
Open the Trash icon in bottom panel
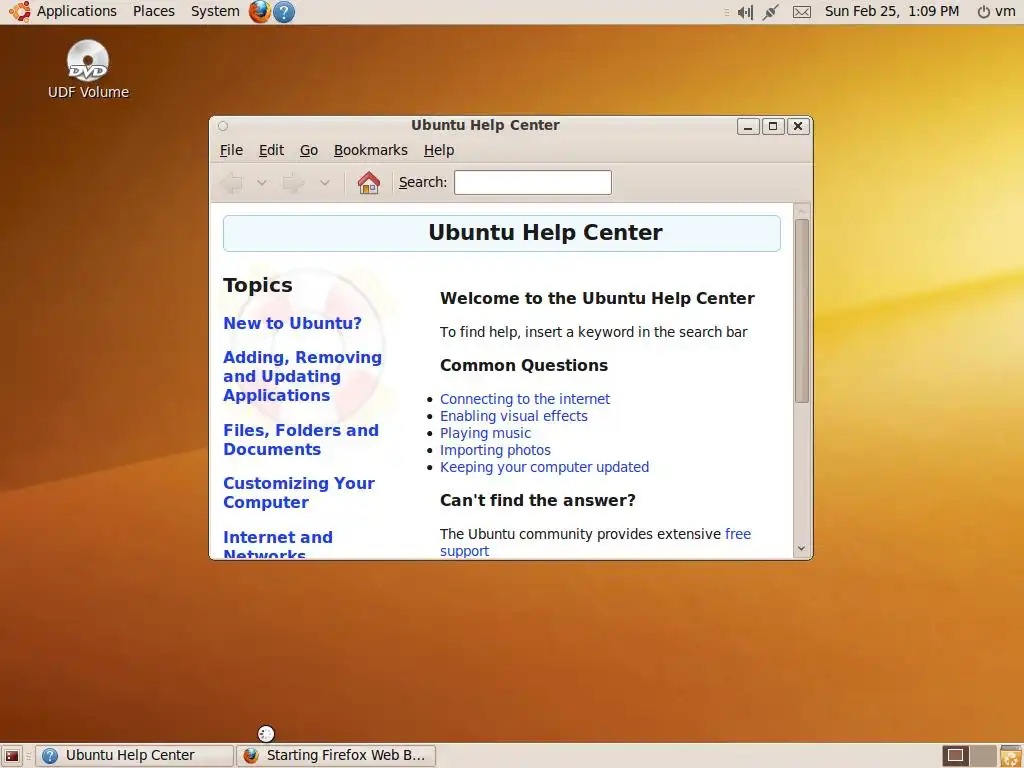(x=1010, y=756)
